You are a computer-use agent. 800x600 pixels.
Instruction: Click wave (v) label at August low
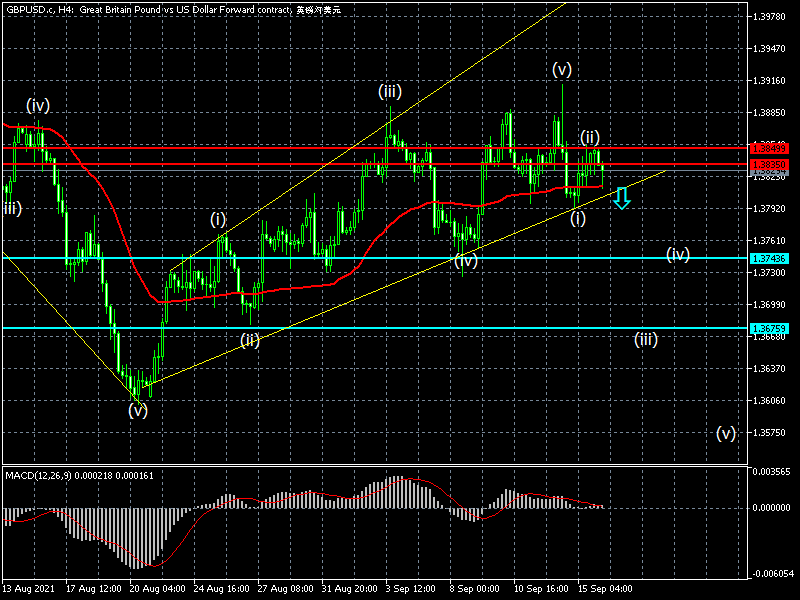coord(138,409)
